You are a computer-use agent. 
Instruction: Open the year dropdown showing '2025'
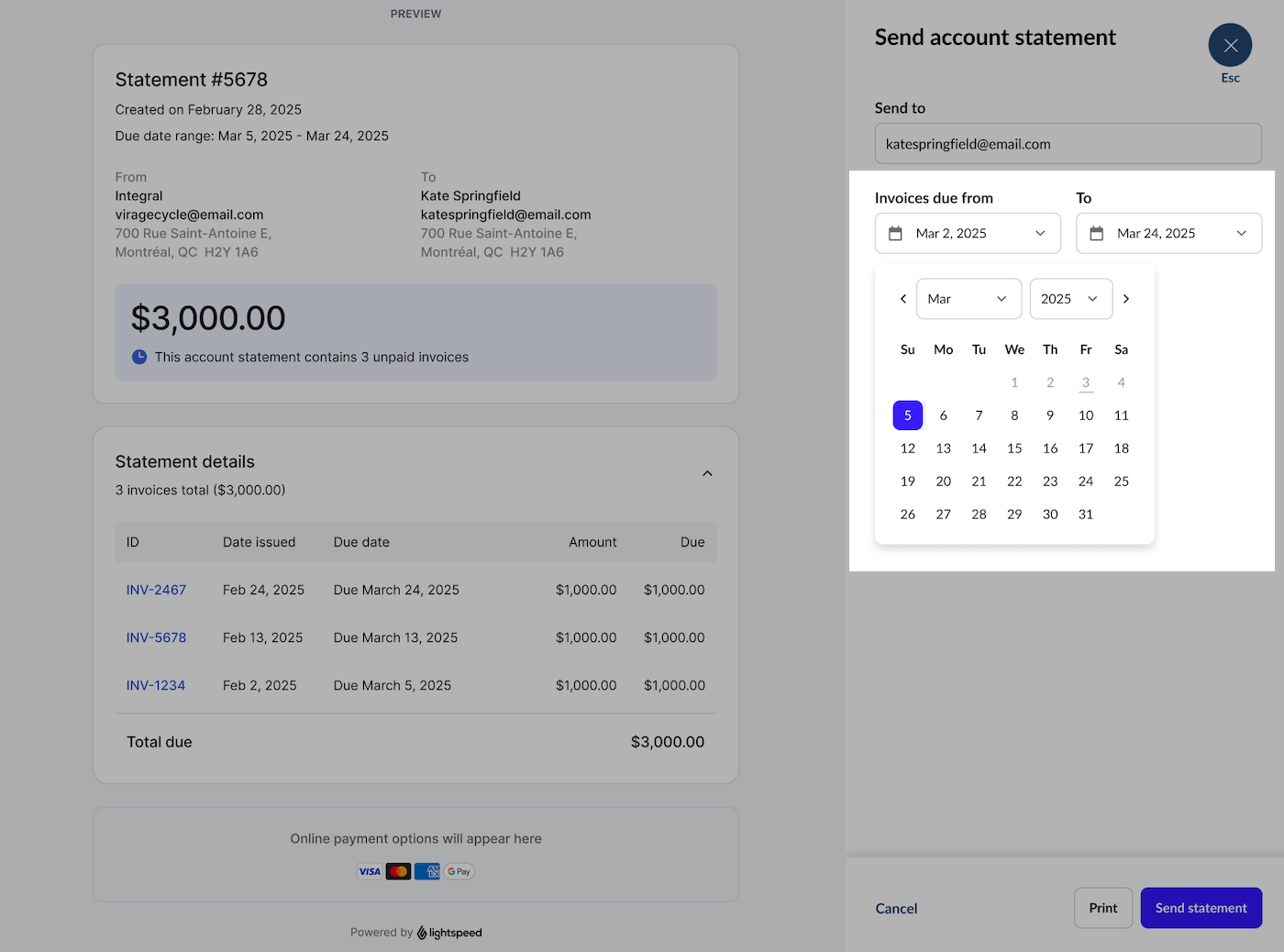click(1070, 298)
